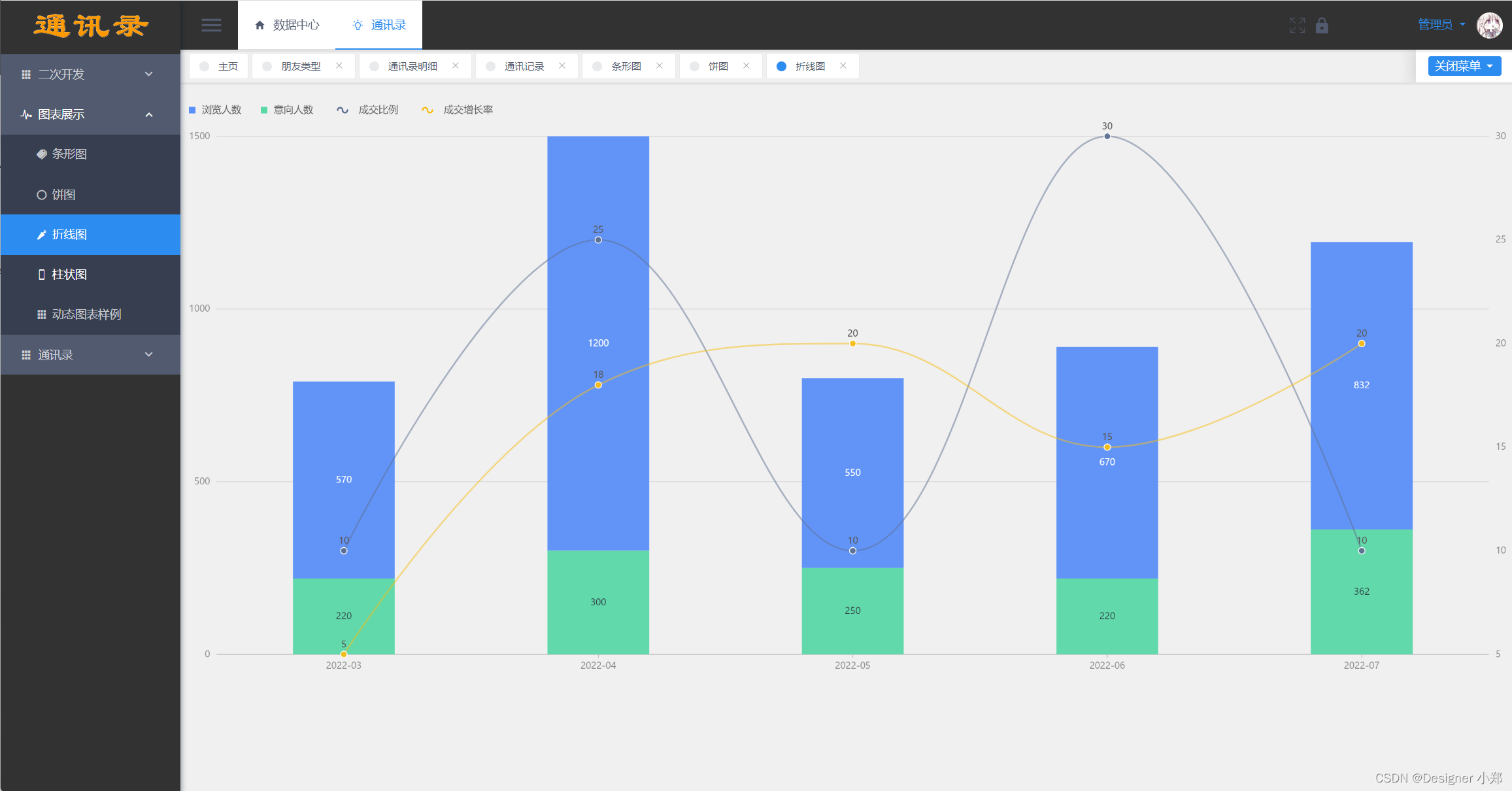Image resolution: width=1512 pixels, height=791 pixels.
Task: Click the 柱状图 sidebar icon
Action: [x=42, y=275]
